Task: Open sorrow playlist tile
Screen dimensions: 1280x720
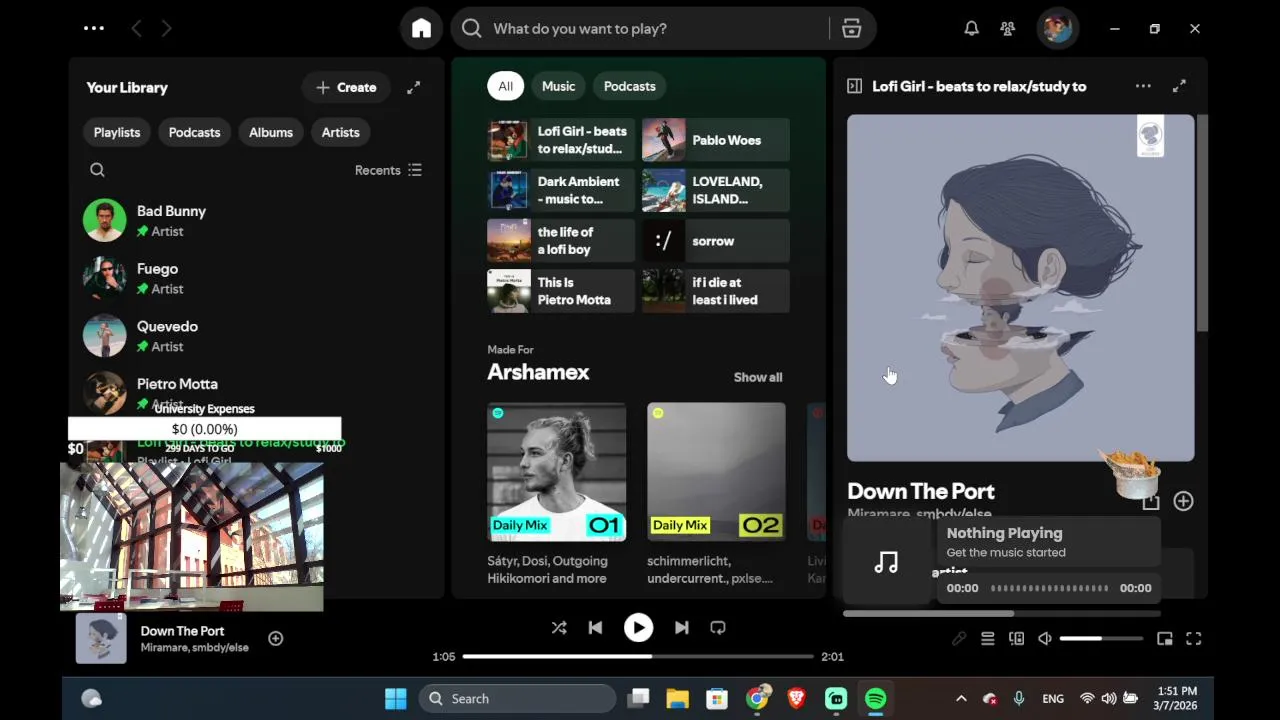Action: tap(716, 241)
